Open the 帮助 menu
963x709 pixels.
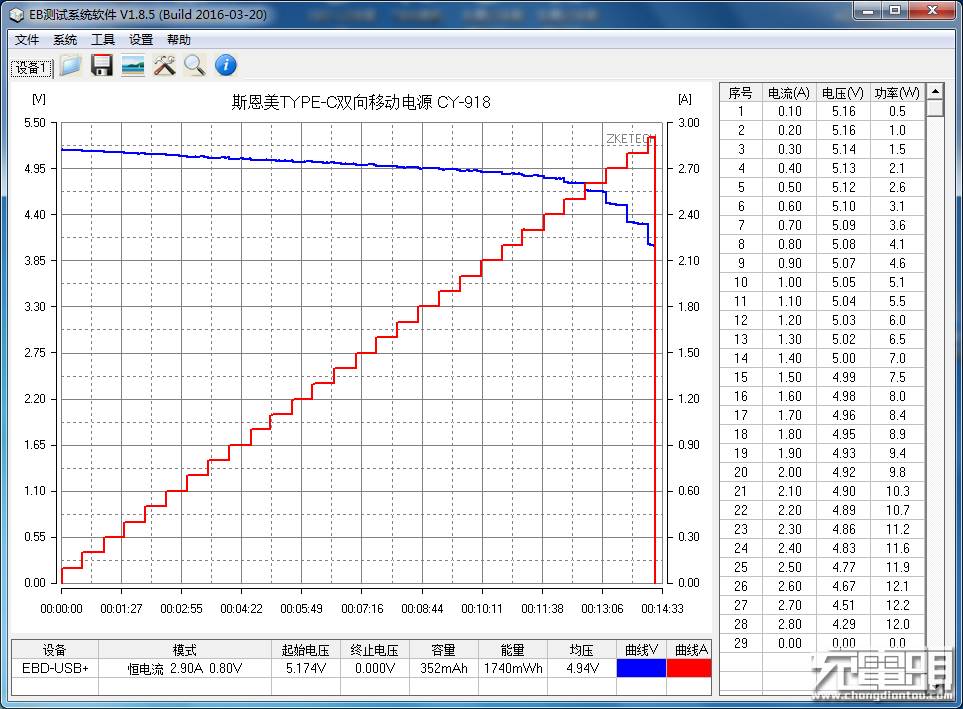[x=179, y=40]
